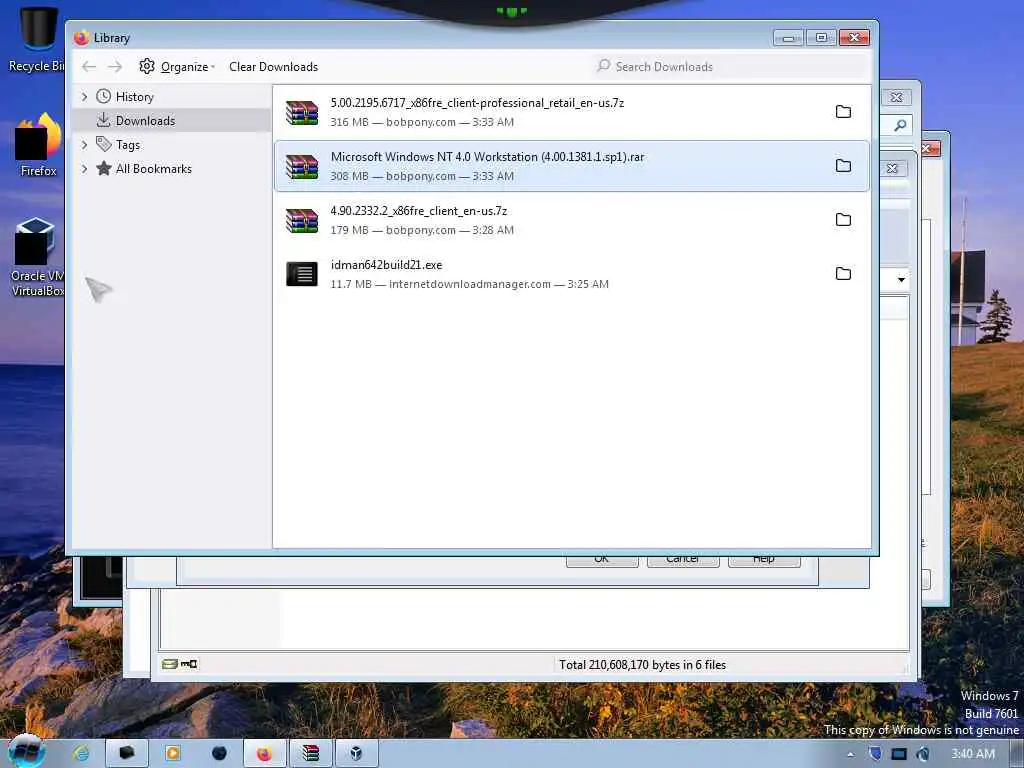Click the archive icon of 5.00.2195.6717 download

coord(302,112)
